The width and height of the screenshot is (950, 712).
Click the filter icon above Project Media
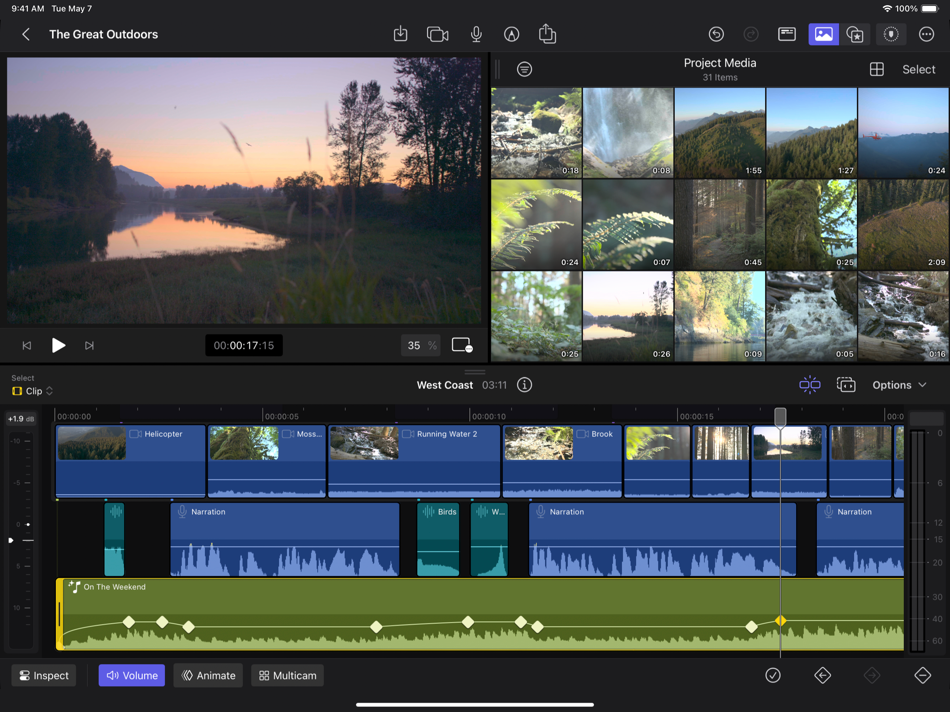pyautogui.click(x=525, y=69)
